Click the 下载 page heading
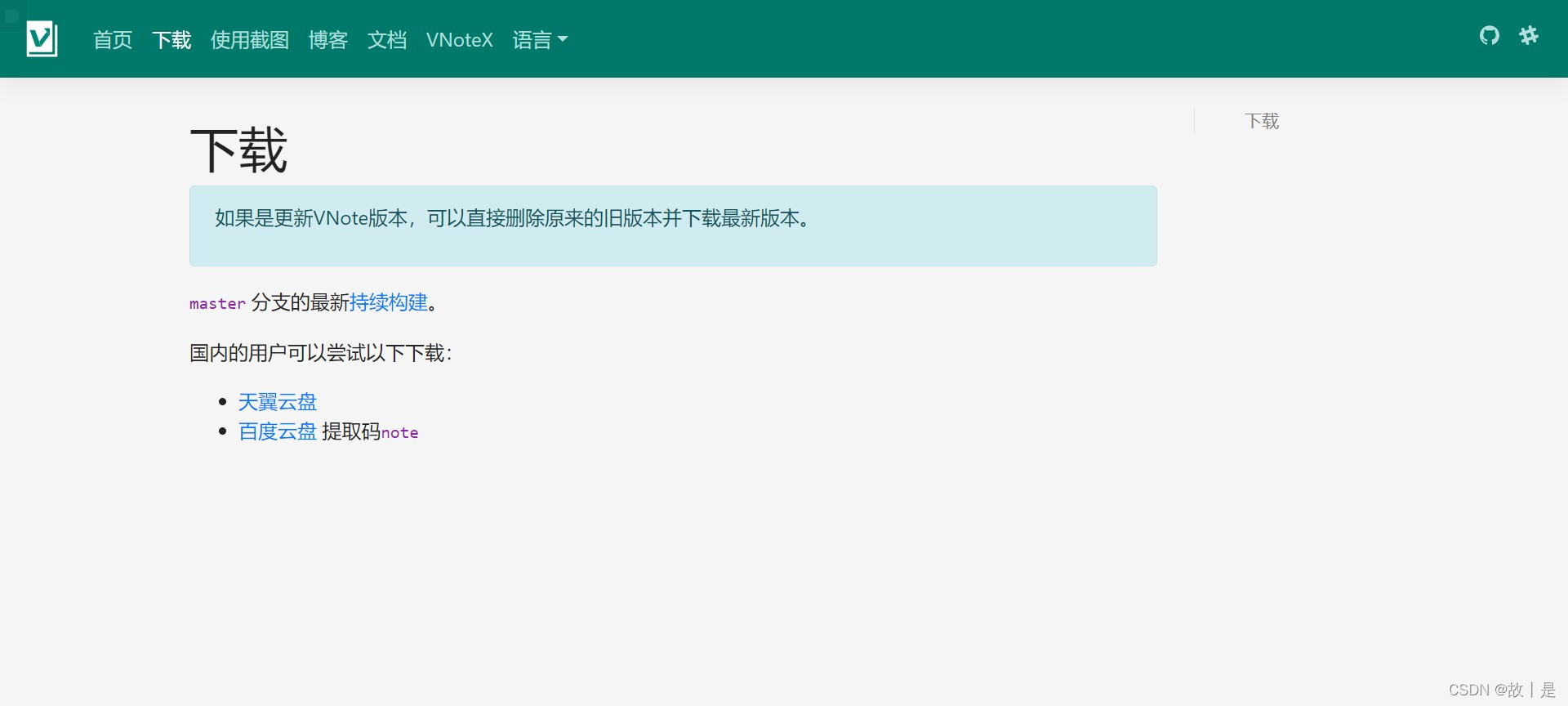1568x706 pixels. (x=238, y=150)
